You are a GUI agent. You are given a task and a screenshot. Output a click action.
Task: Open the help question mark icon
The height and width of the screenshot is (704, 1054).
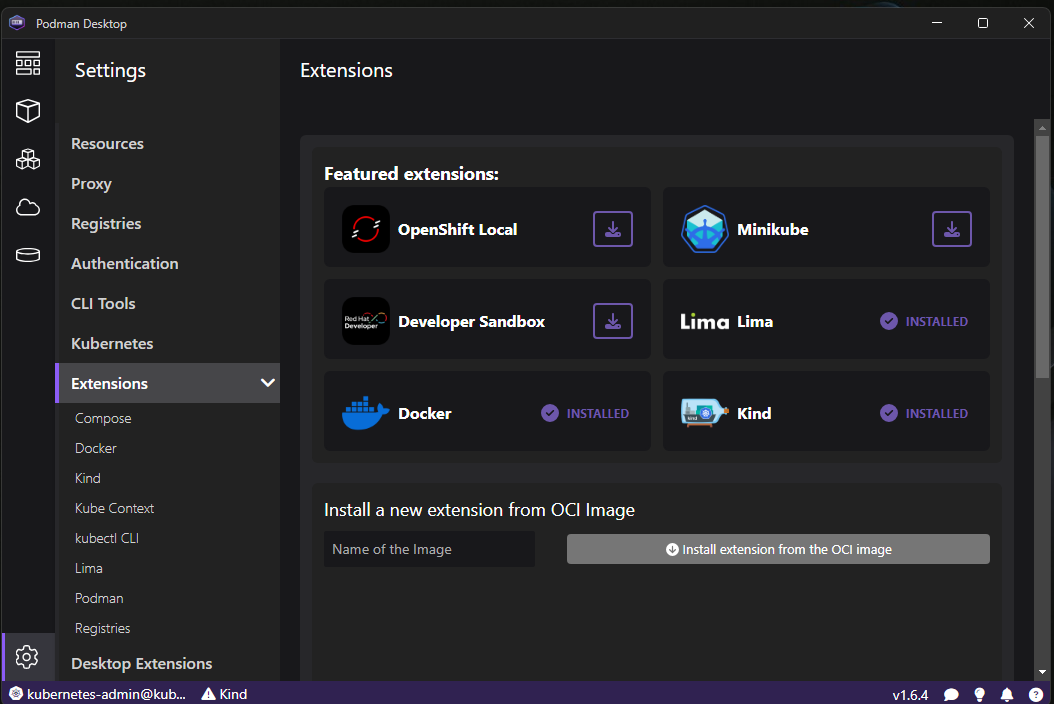coord(1035,694)
